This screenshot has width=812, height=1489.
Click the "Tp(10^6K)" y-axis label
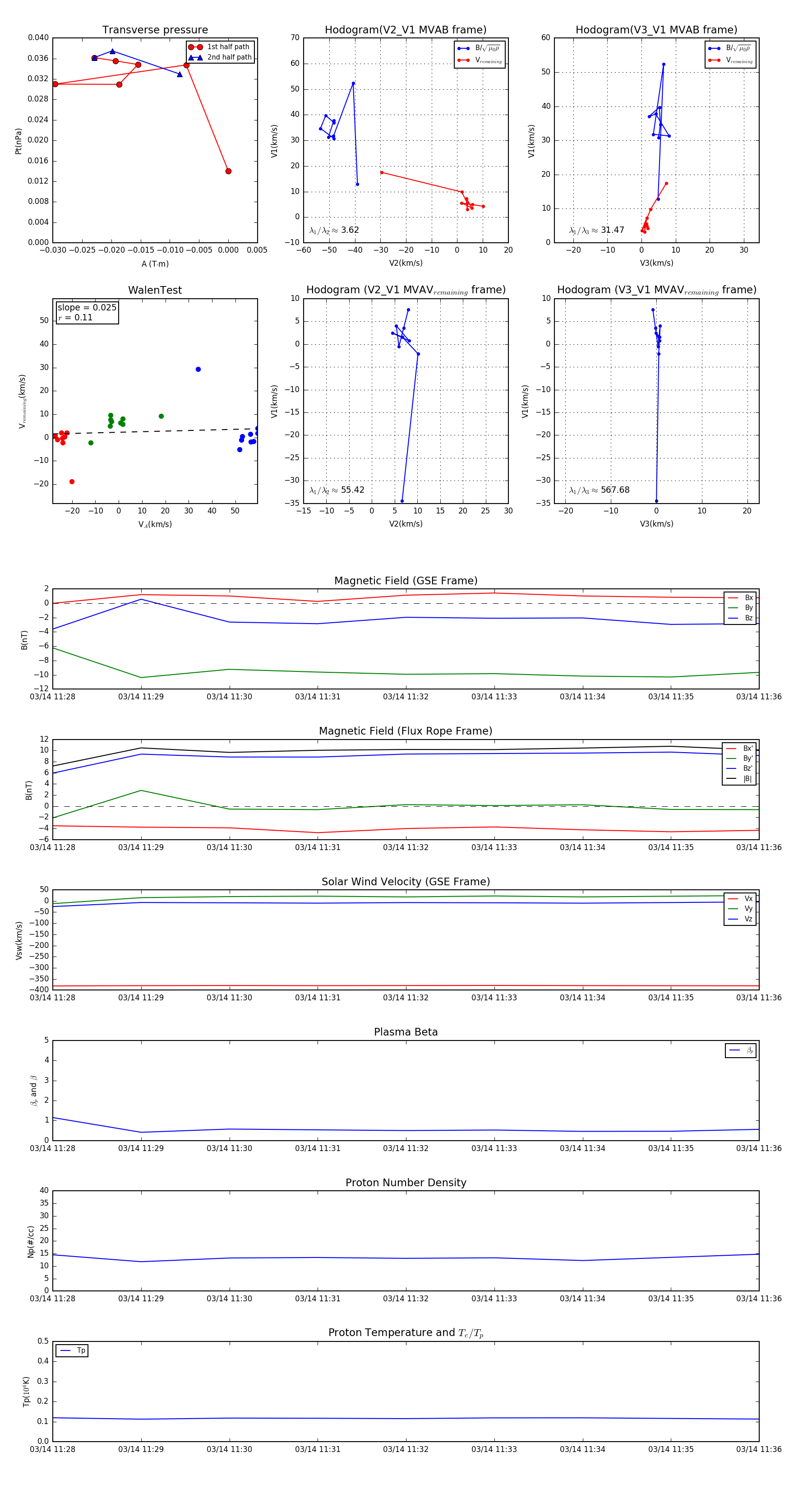[x=26, y=1392]
